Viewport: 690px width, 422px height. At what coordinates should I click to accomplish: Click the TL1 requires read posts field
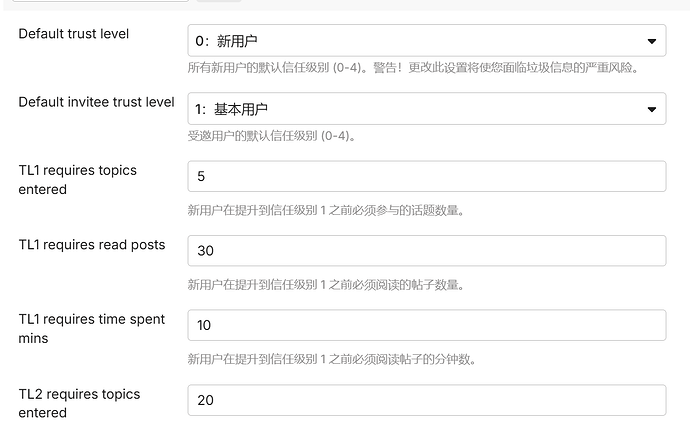pyautogui.click(x=426, y=250)
